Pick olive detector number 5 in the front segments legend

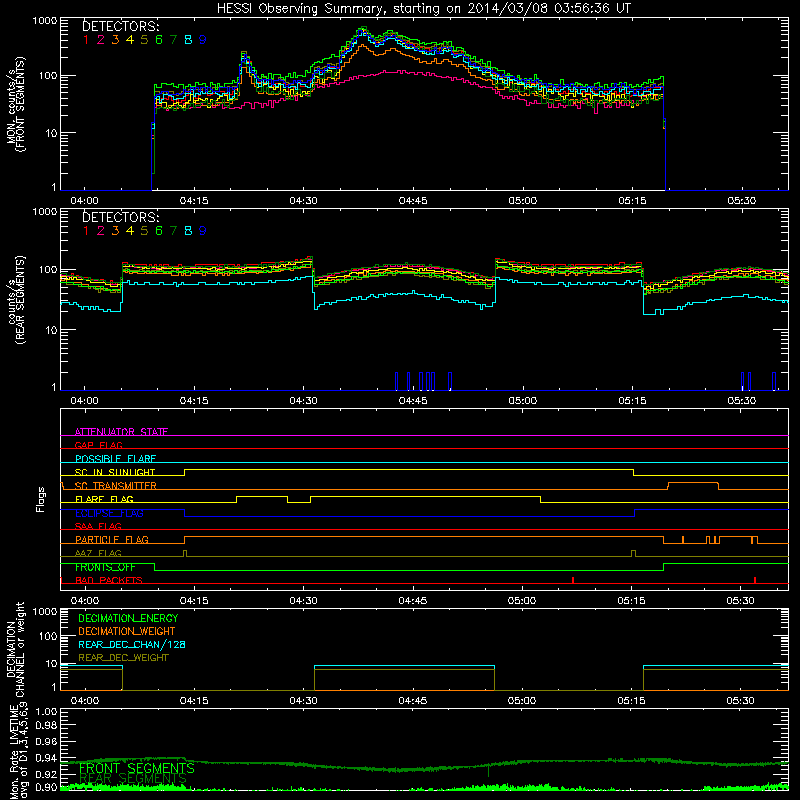point(144,39)
